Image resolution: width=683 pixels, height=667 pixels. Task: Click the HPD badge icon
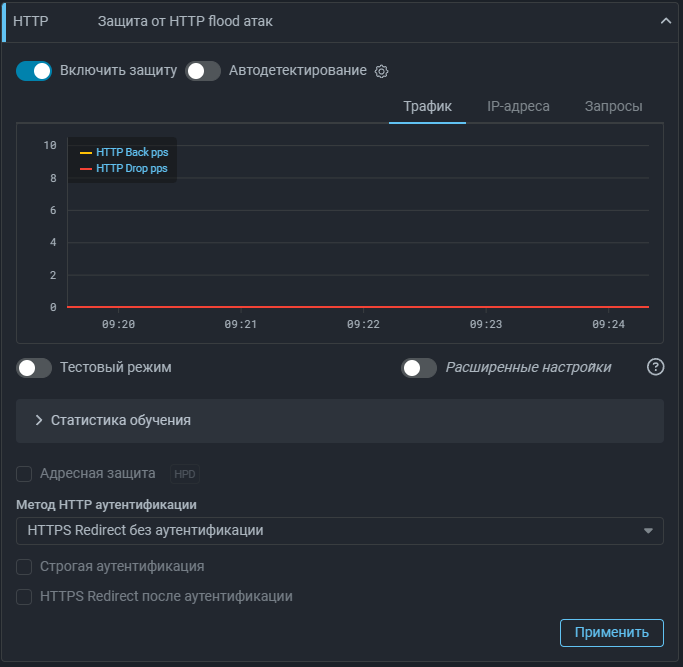(x=185, y=474)
